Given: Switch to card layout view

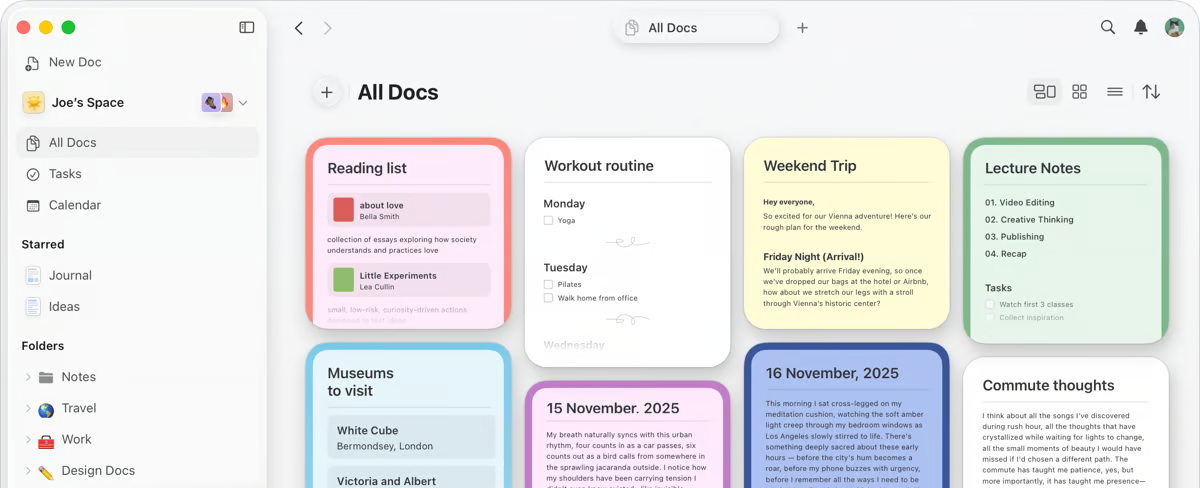Looking at the screenshot, I should tap(1045, 92).
